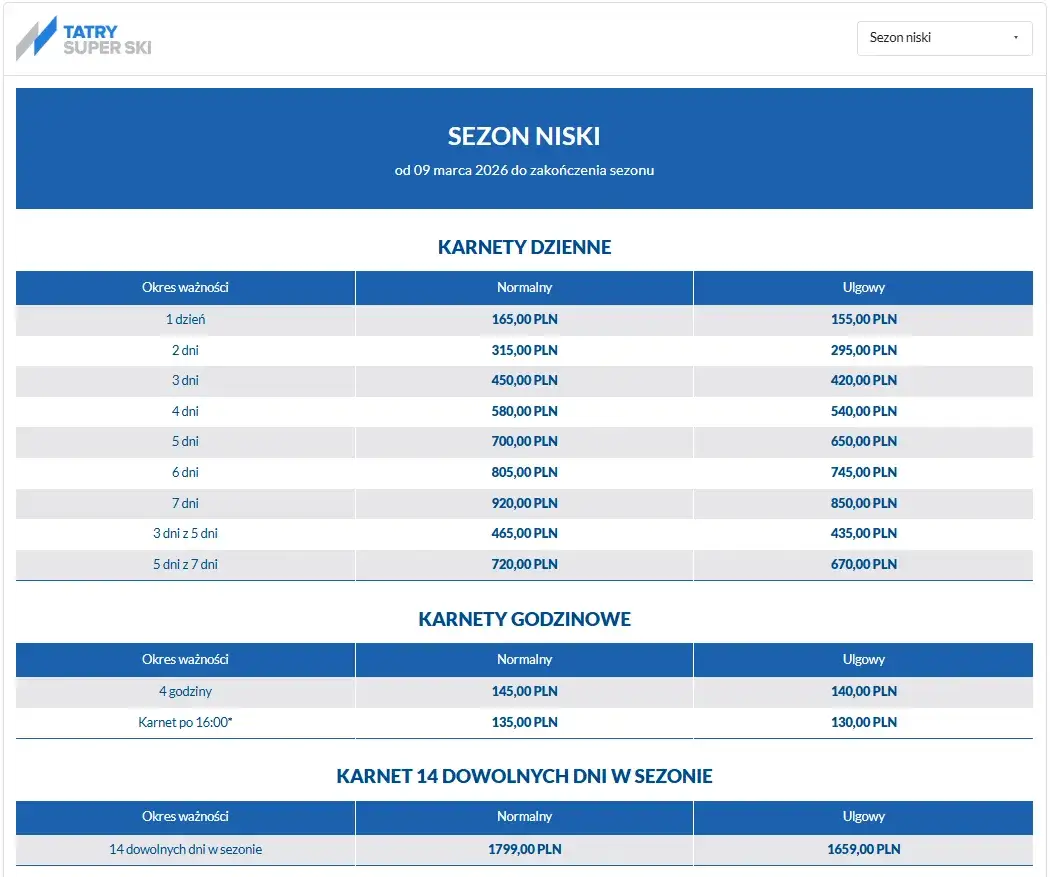Click the 1799,00 PLN normal price
This screenshot has height=877, width=1050.
click(x=524, y=850)
